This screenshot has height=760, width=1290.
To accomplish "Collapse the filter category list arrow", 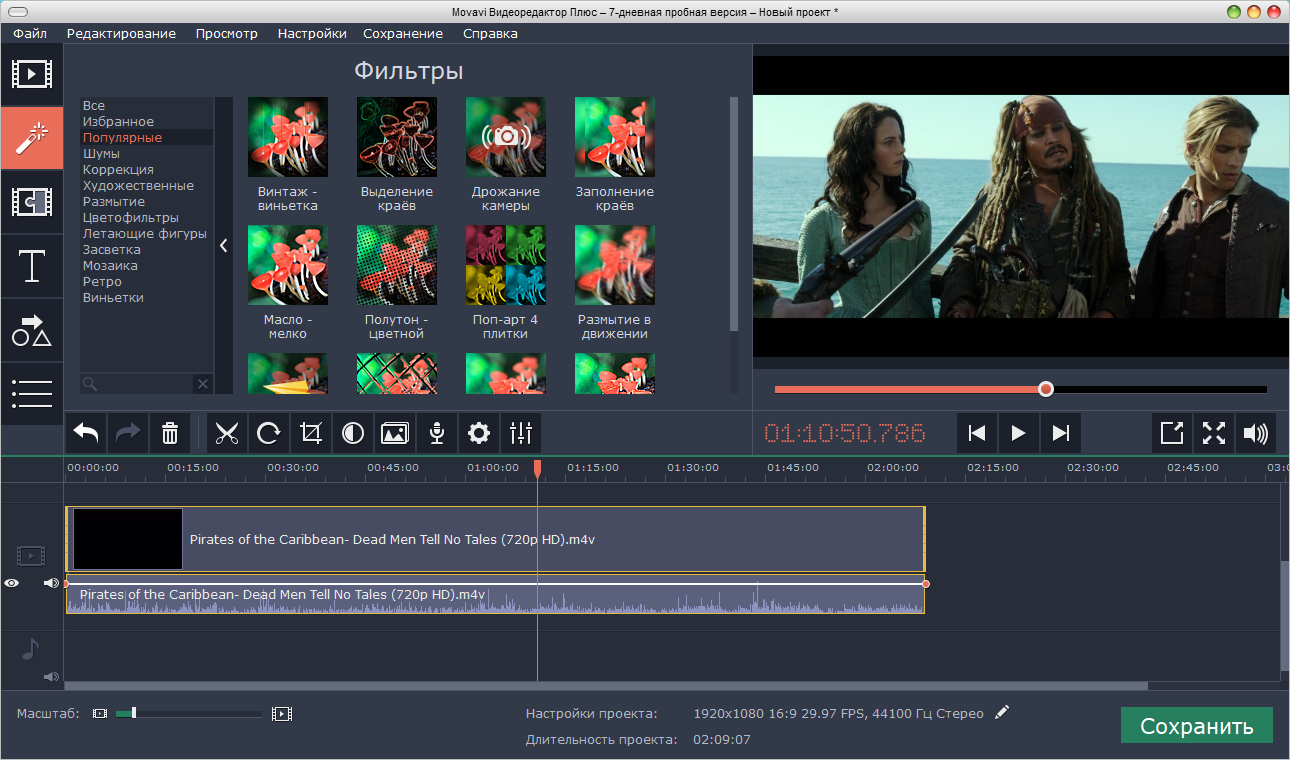I will [x=224, y=245].
